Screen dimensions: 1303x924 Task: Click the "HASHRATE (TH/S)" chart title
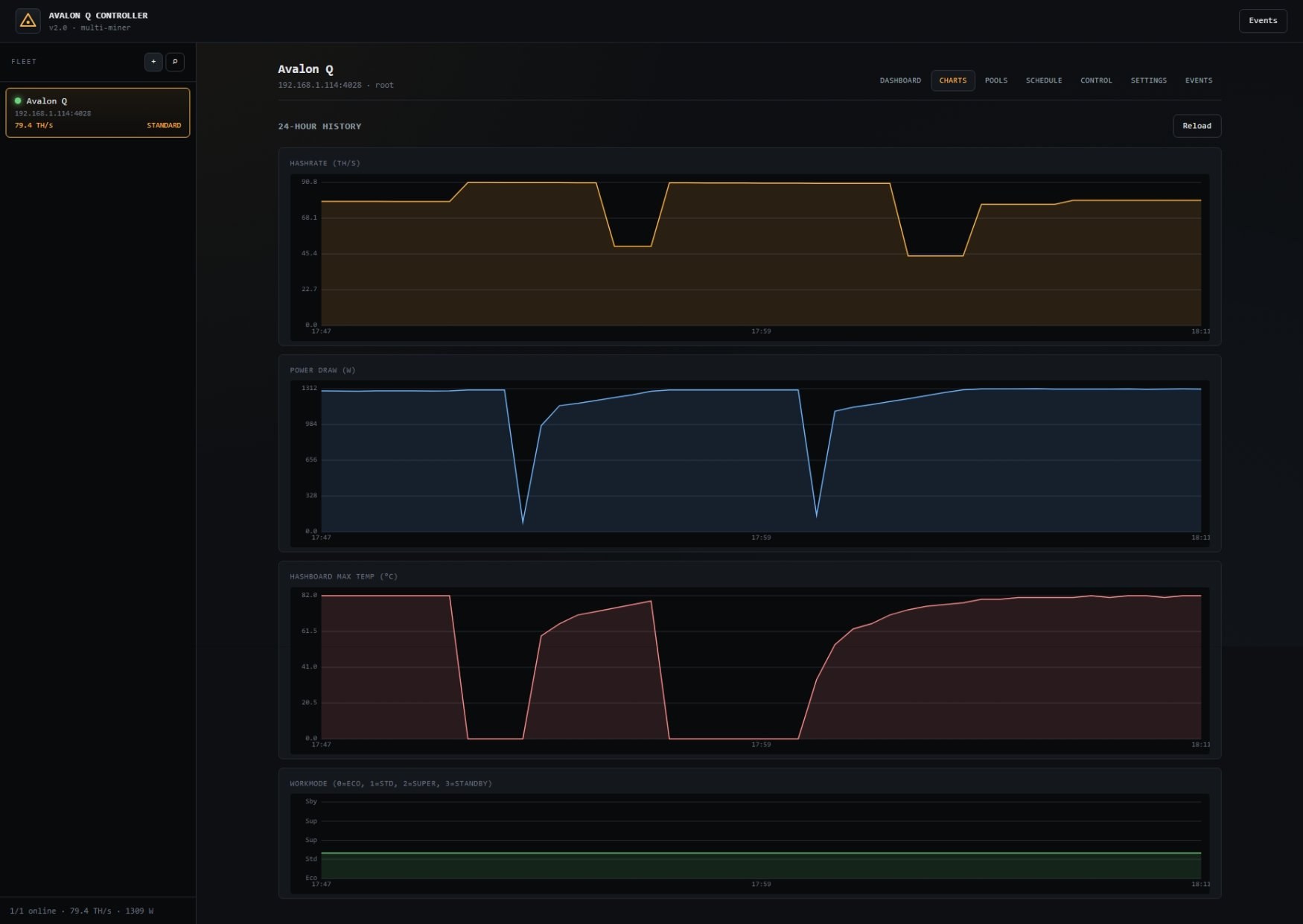pos(325,163)
